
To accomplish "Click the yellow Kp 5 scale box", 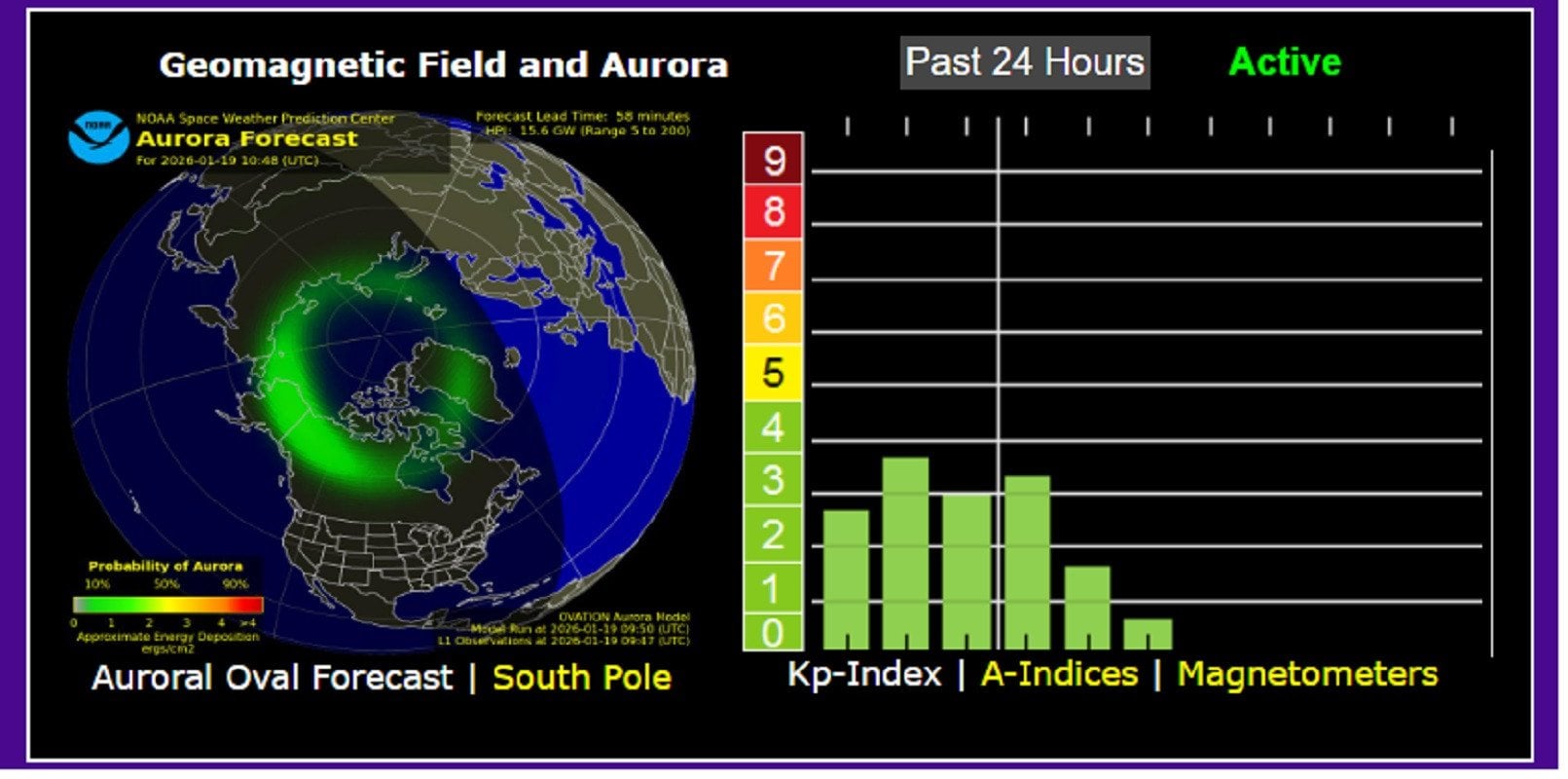I will point(773,373).
